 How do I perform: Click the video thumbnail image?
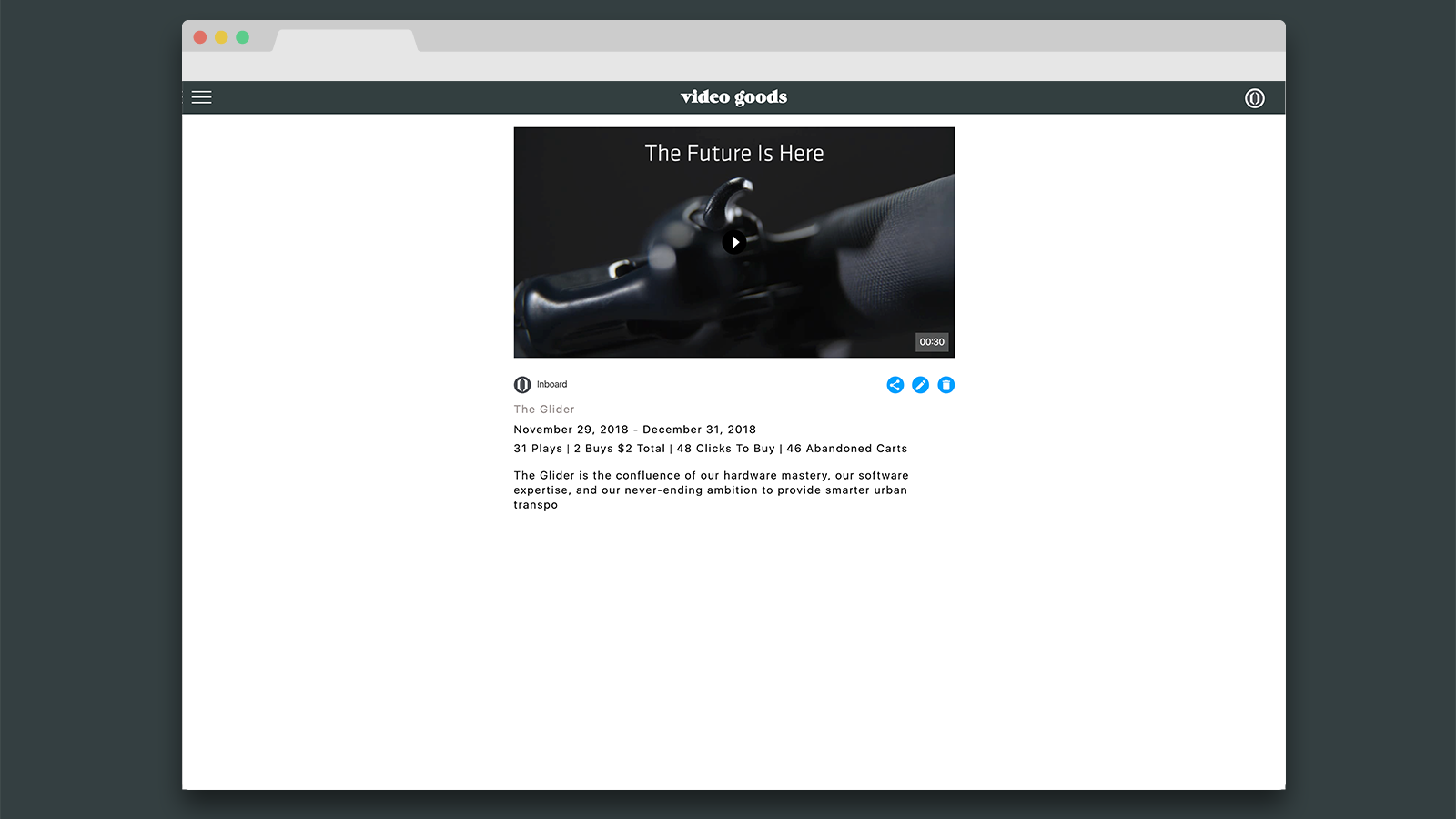734,242
